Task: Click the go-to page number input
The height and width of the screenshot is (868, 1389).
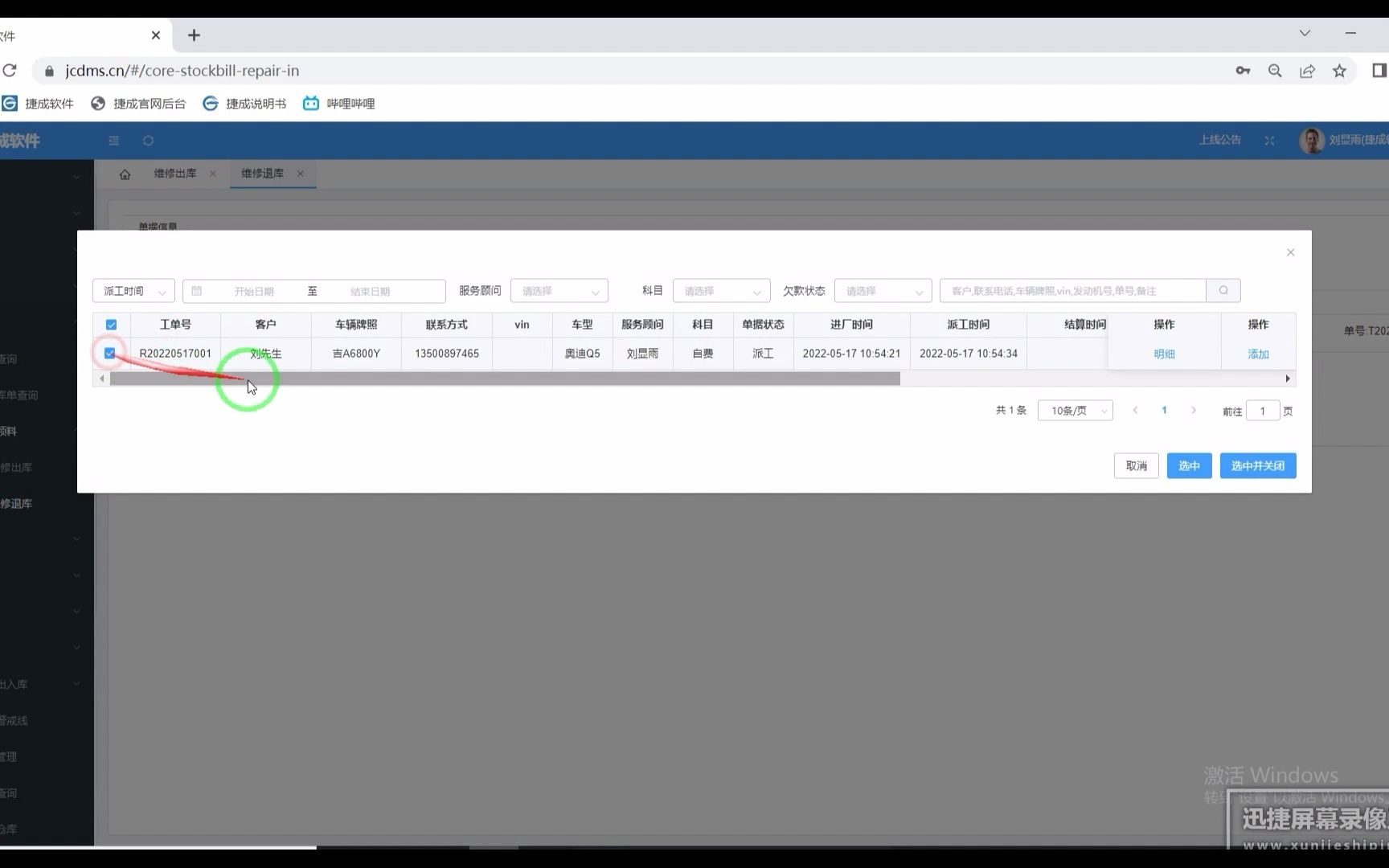Action: [1263, 411]
